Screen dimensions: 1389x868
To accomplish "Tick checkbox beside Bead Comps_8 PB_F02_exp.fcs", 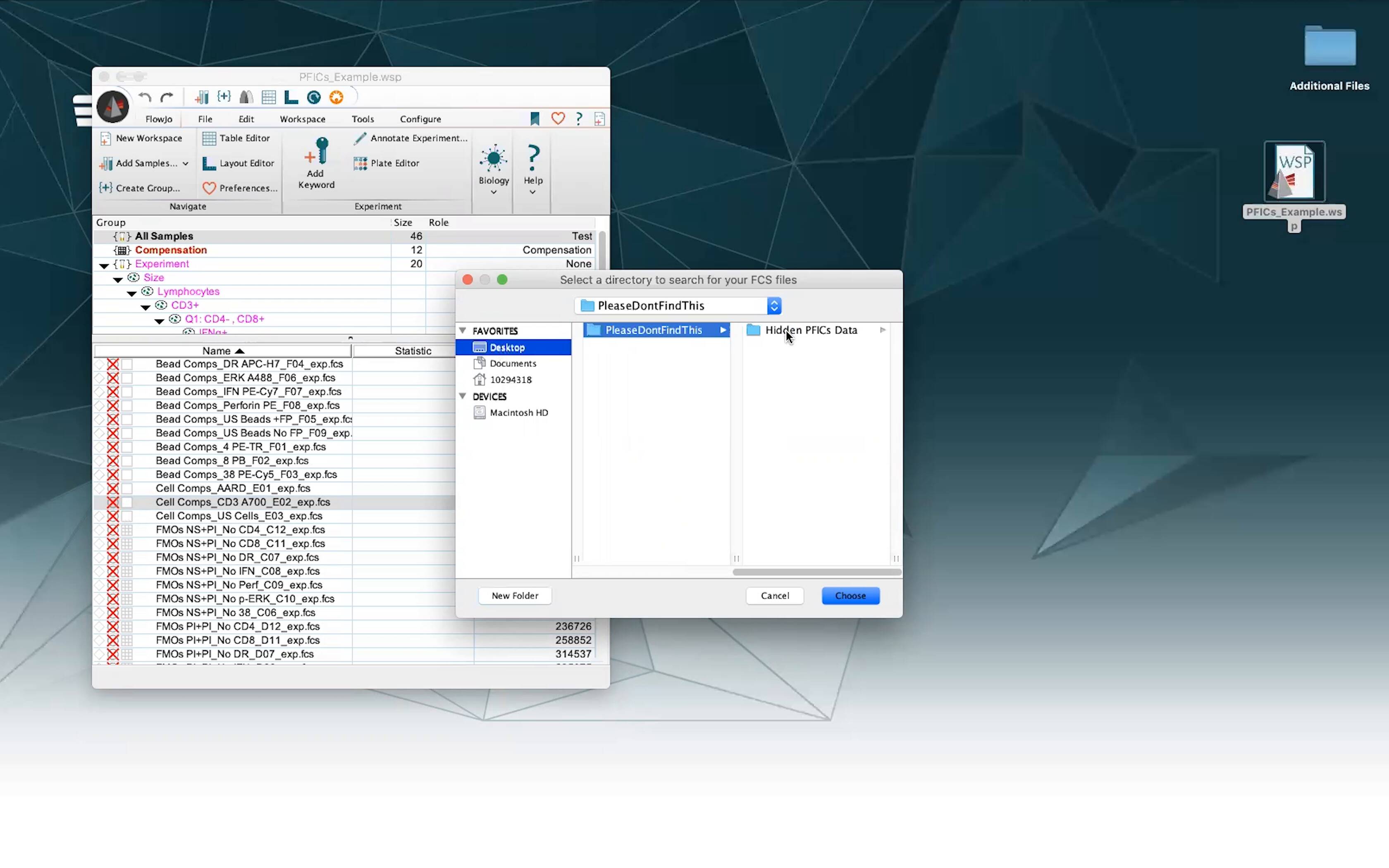I will pyautogui.click(x=127, y=461).
